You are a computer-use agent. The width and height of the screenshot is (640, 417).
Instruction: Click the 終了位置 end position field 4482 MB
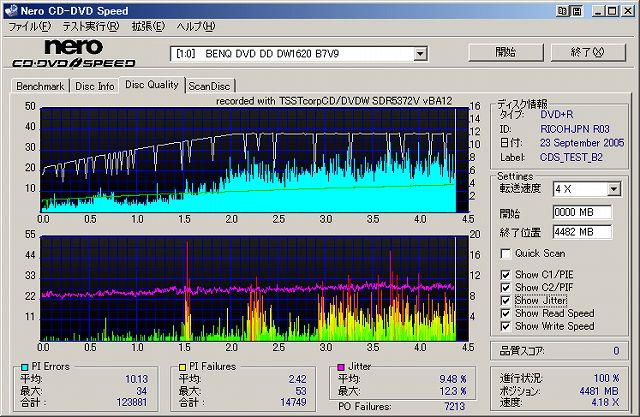pyautogui.click(x=582, y=232)
